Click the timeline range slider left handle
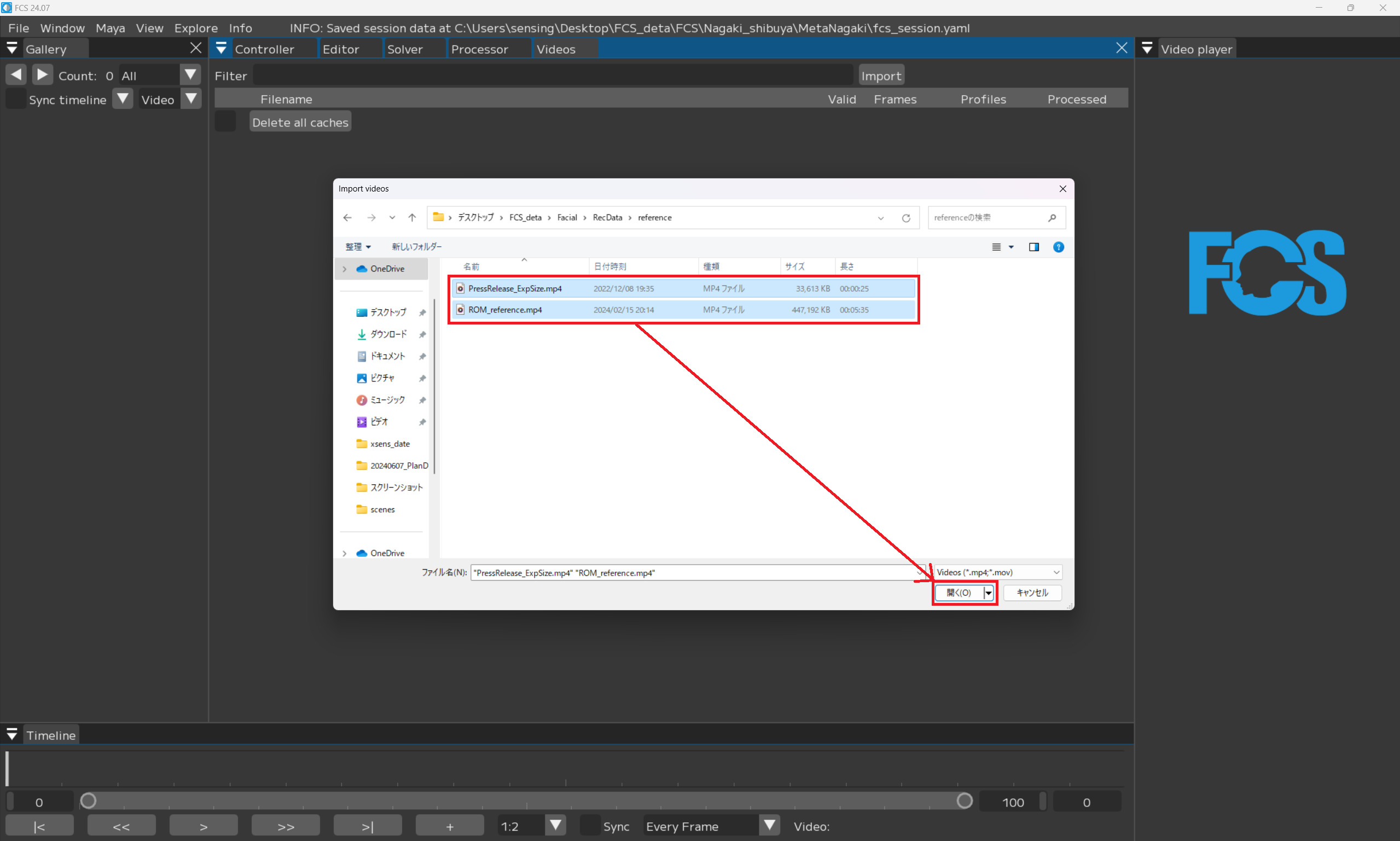 [x=89, y=801]
